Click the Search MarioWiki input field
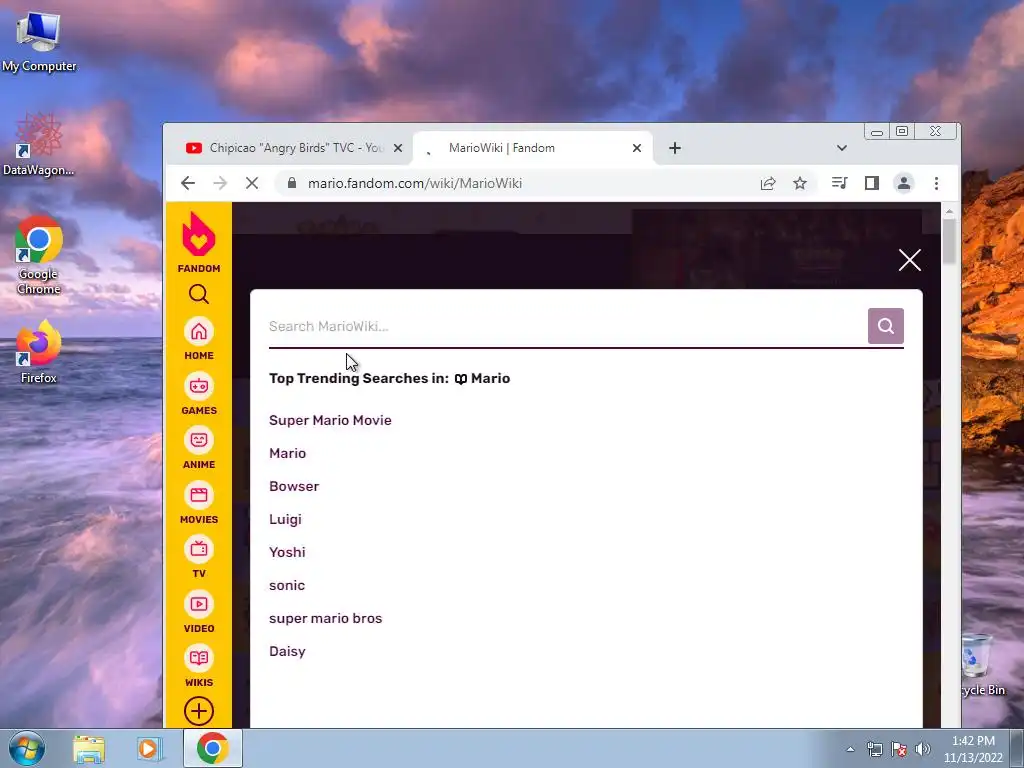 tap(567, 327)
